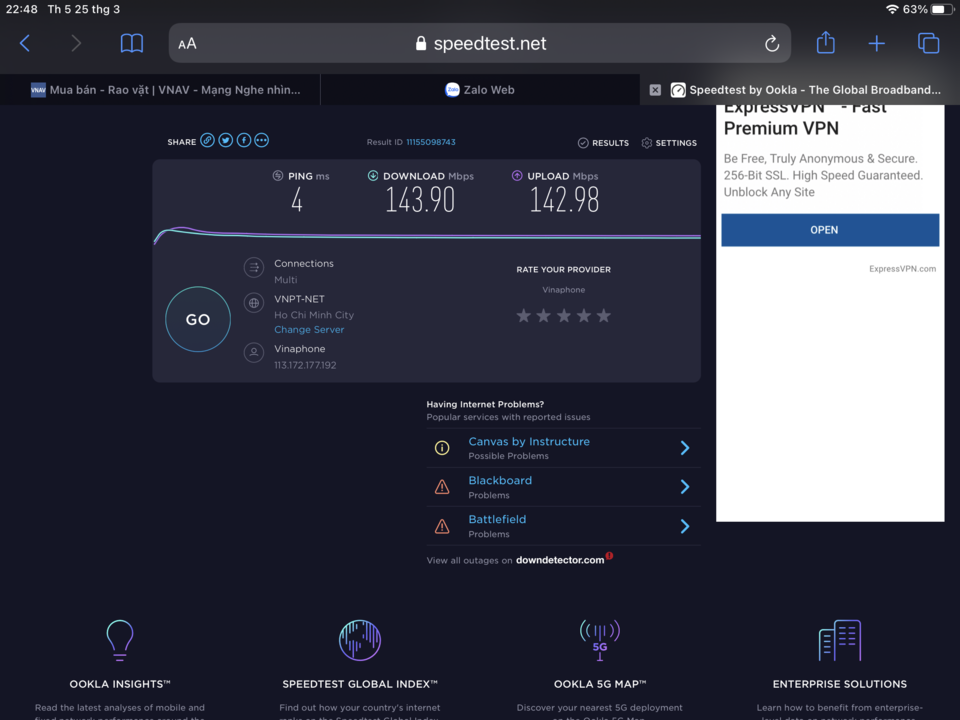The image size is (960, 720).
Task: Share the result on Facebook
Action: (244, 141)
